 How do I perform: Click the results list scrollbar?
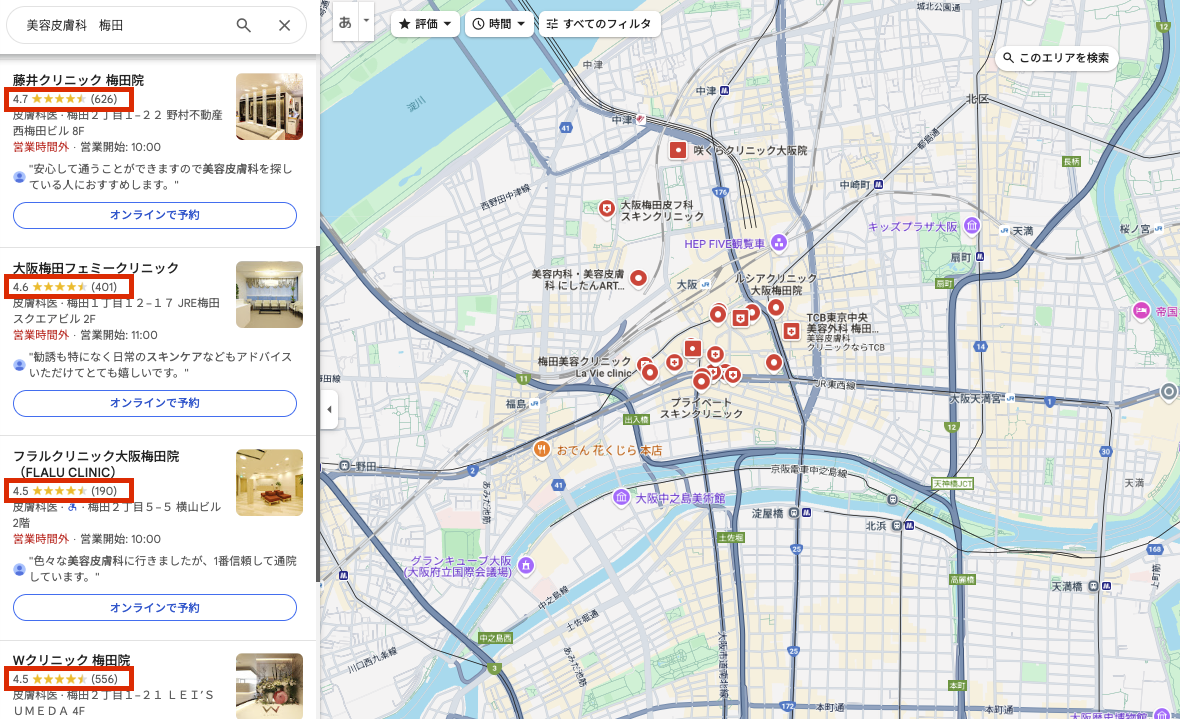click(x=317, y=414)
